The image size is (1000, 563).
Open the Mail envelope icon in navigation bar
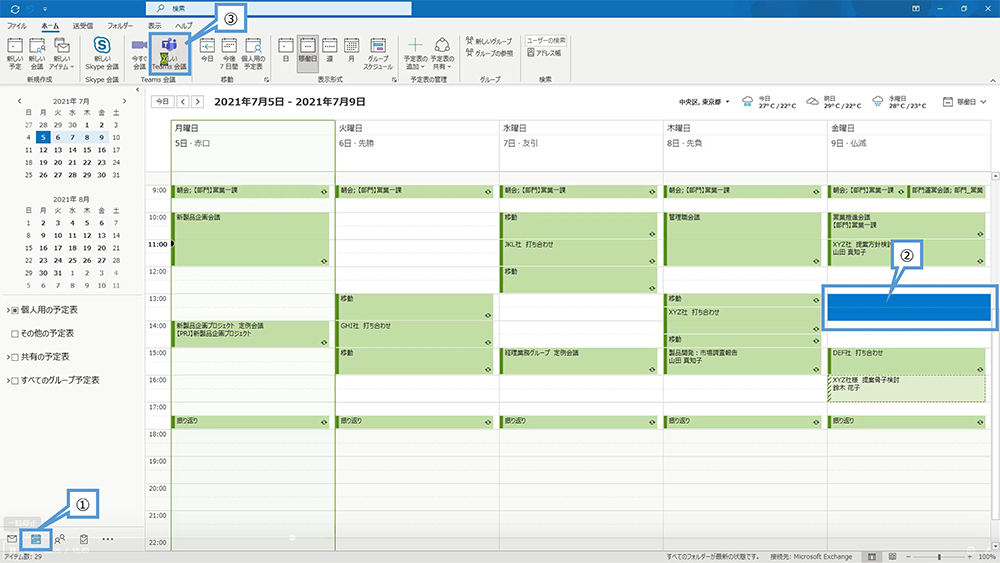(12, 539)
